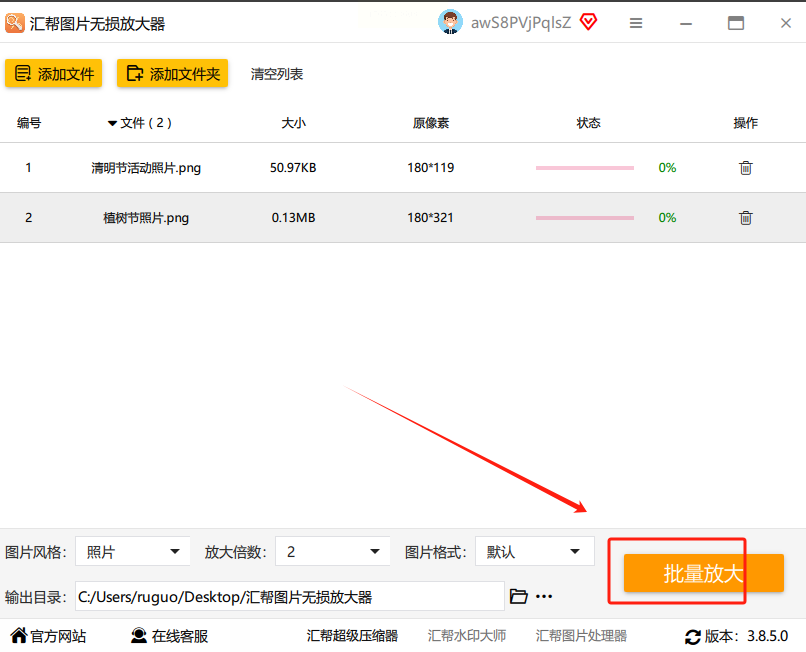Image resolution: width=806 pixels, height=652 pixels.
Task: Click 添加文件 button
Action: click(53, 73)
